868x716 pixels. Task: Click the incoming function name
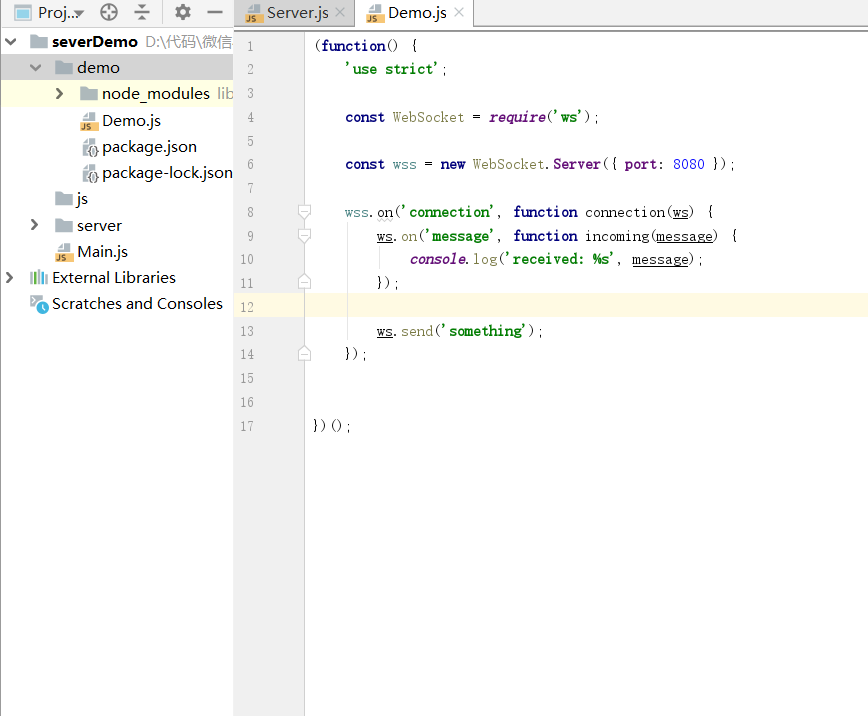click(x=617, y=236)
